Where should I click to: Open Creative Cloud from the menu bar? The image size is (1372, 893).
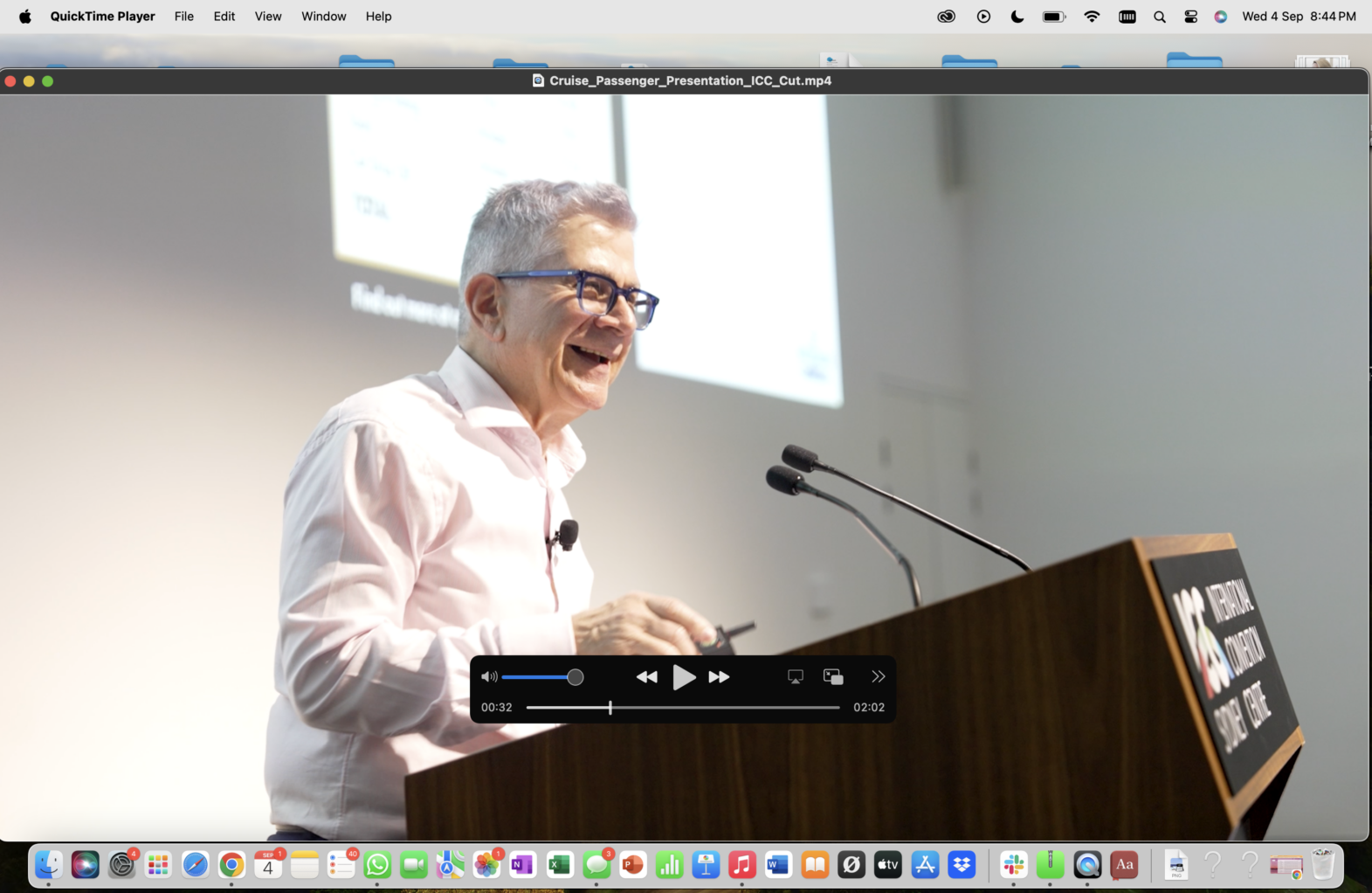click(x=947, y=17)
